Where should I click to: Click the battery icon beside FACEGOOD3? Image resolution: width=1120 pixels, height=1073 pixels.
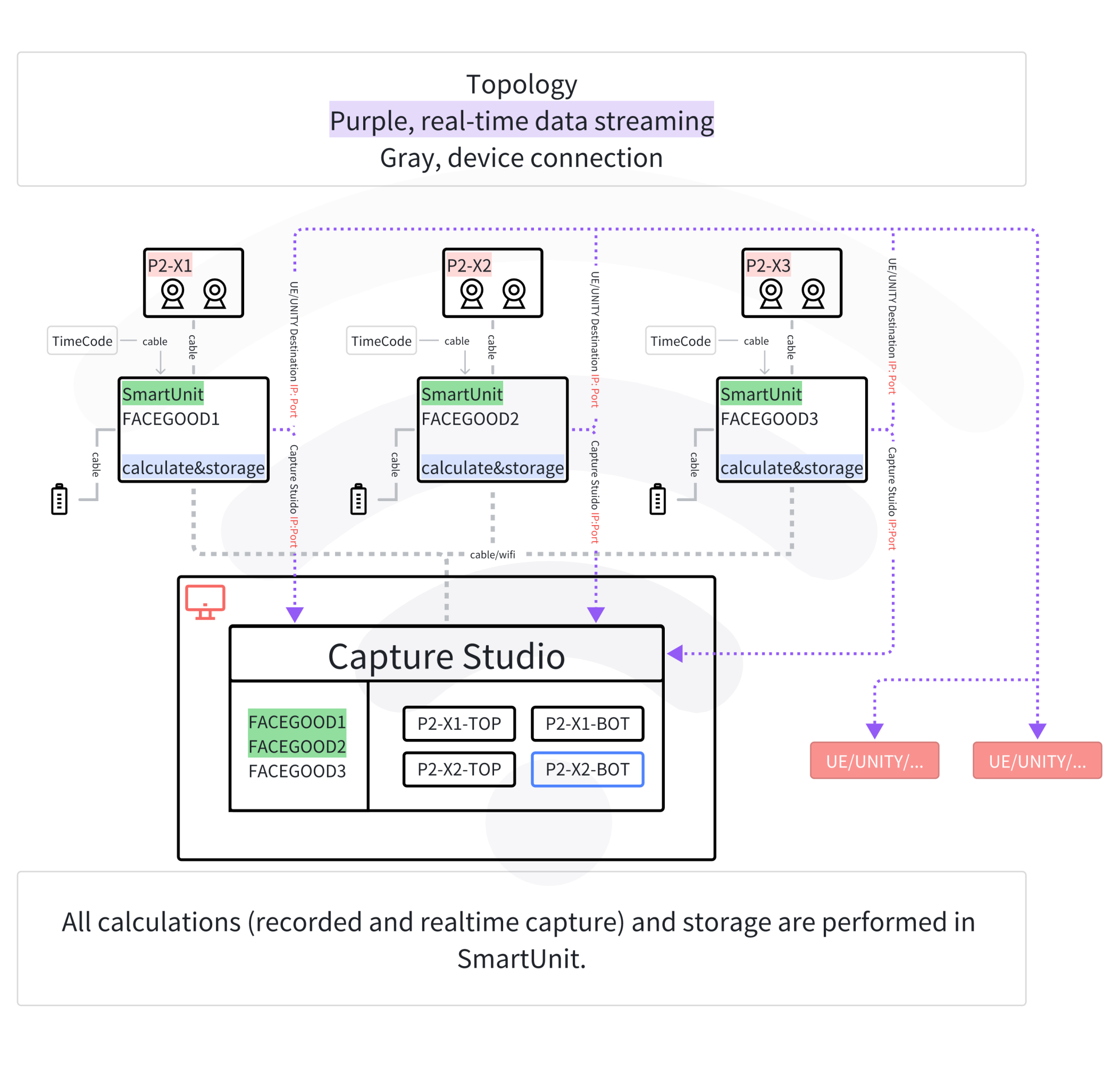(658, 499)
